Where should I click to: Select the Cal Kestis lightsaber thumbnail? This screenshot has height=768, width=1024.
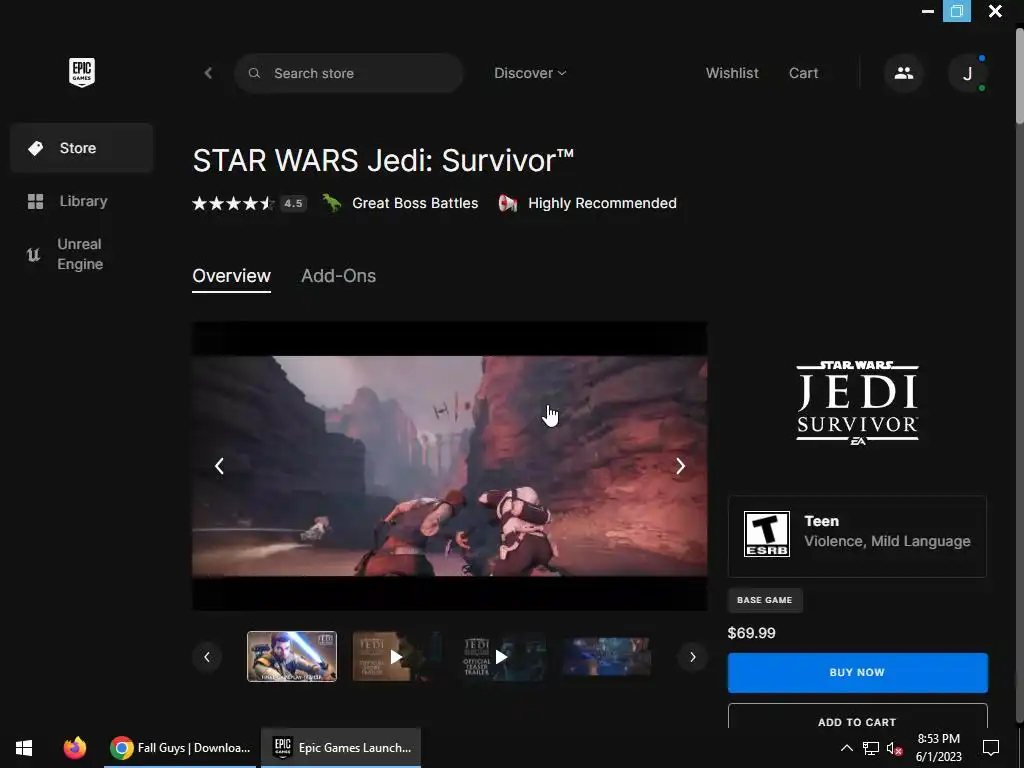(x=292, y=656)
